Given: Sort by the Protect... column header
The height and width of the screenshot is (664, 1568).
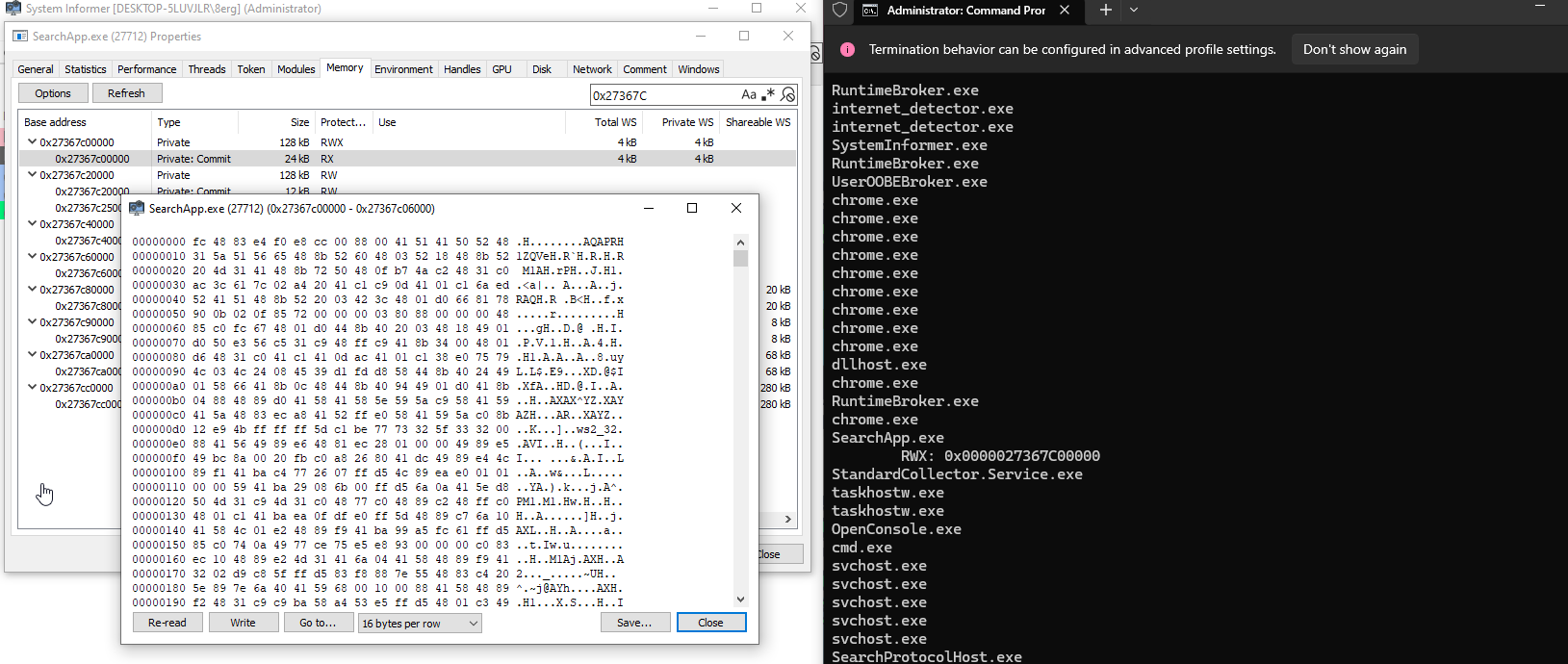Looking at the screenshot, I should pyautogui.click(x=345, y=122).
